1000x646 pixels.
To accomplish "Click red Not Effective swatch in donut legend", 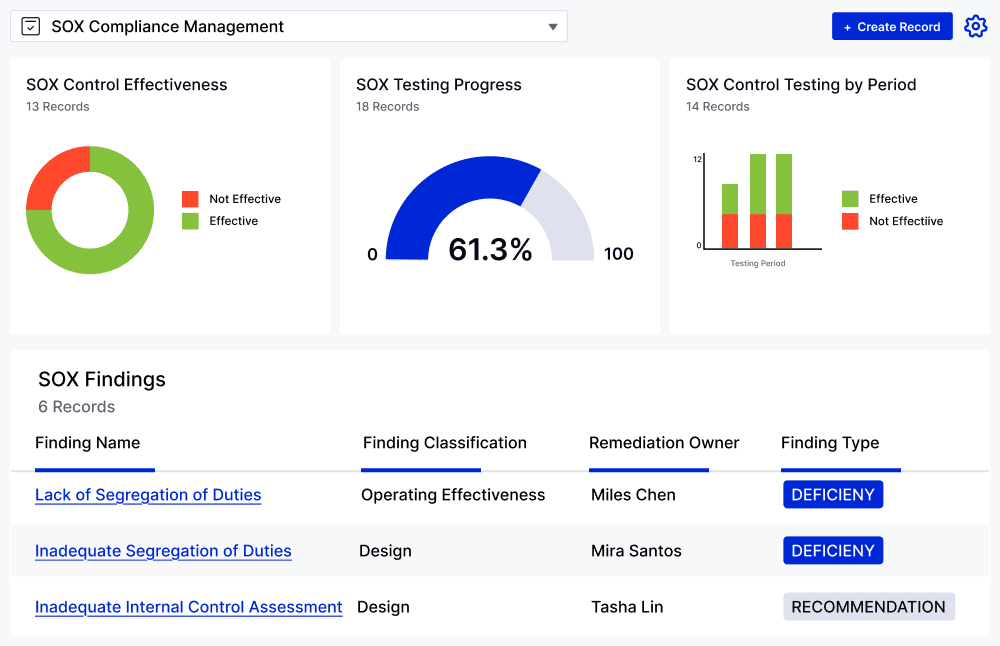I will pos(190,199).
